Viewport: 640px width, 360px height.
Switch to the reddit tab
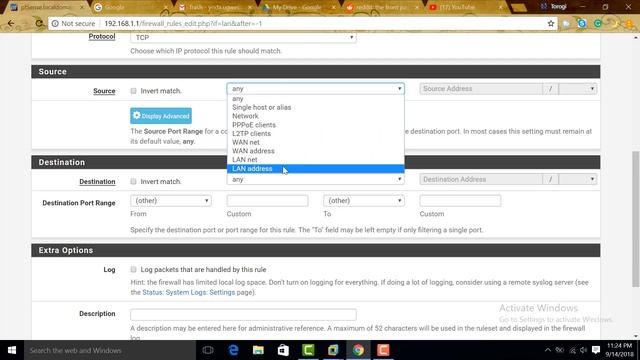[x=382, y=7]
